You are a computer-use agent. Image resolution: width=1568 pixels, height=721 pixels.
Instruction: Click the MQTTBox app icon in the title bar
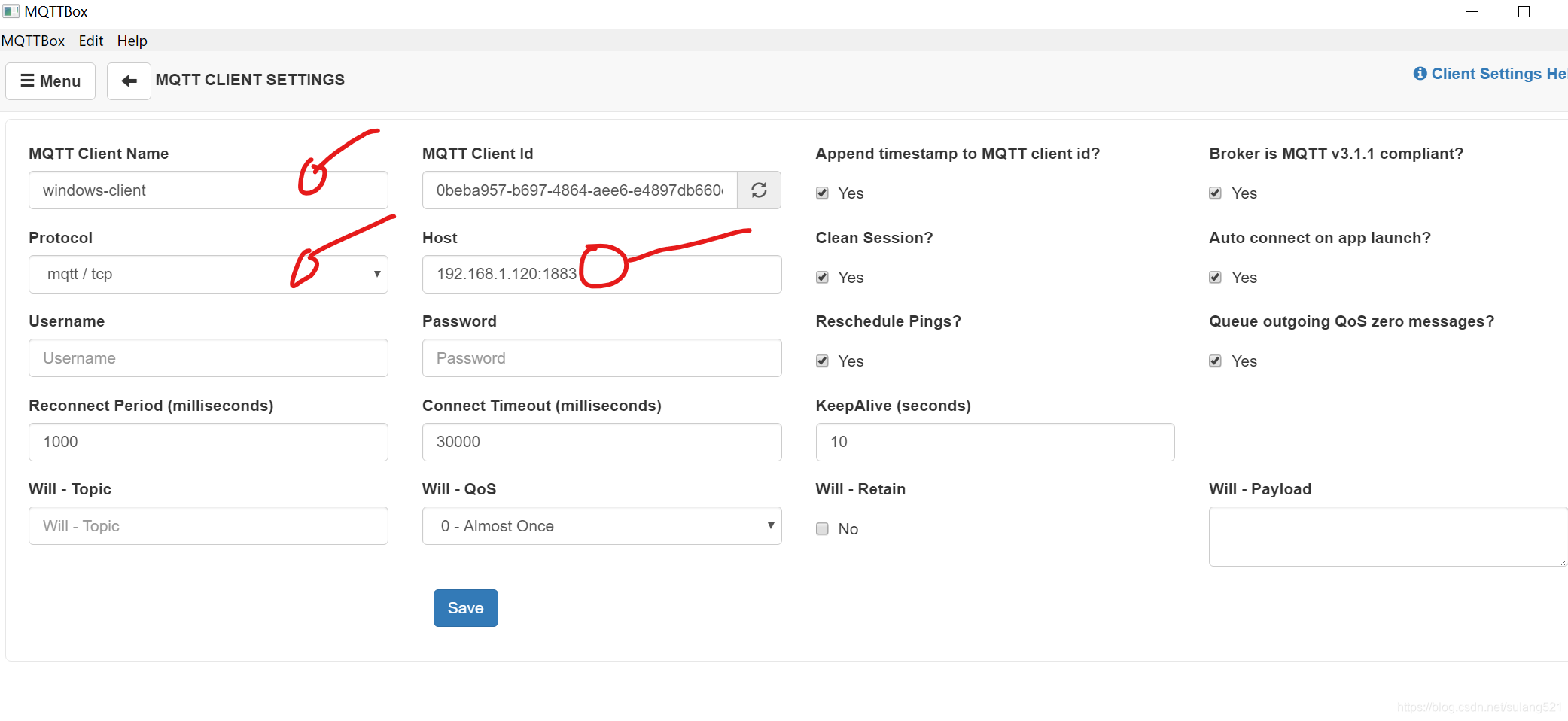[x=11, y=11]
